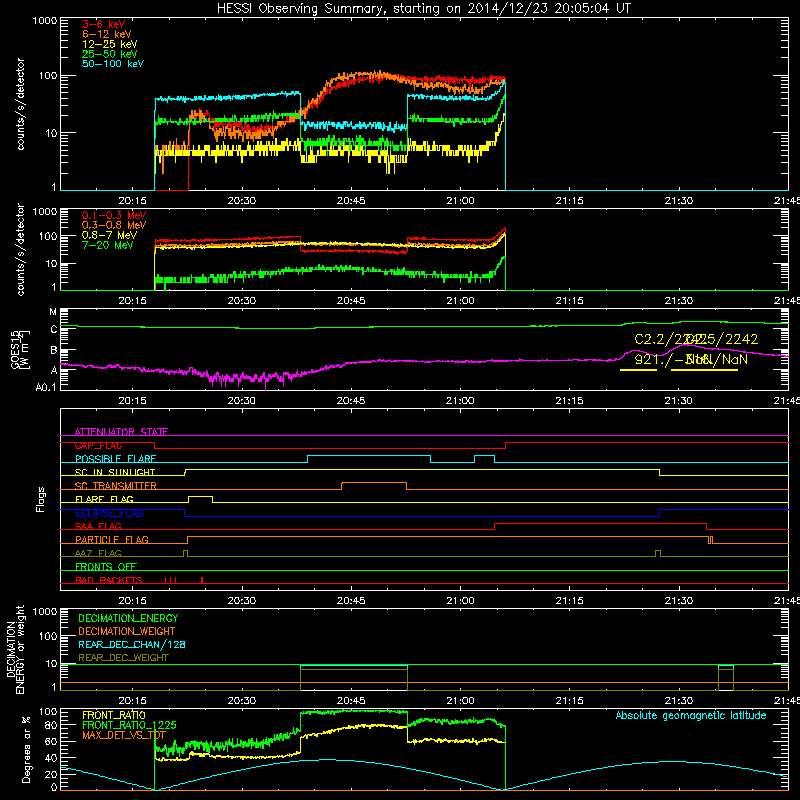
Task: Select the SC_IN_SUNLIGHT flag label
Action: [x=115, y=472]
